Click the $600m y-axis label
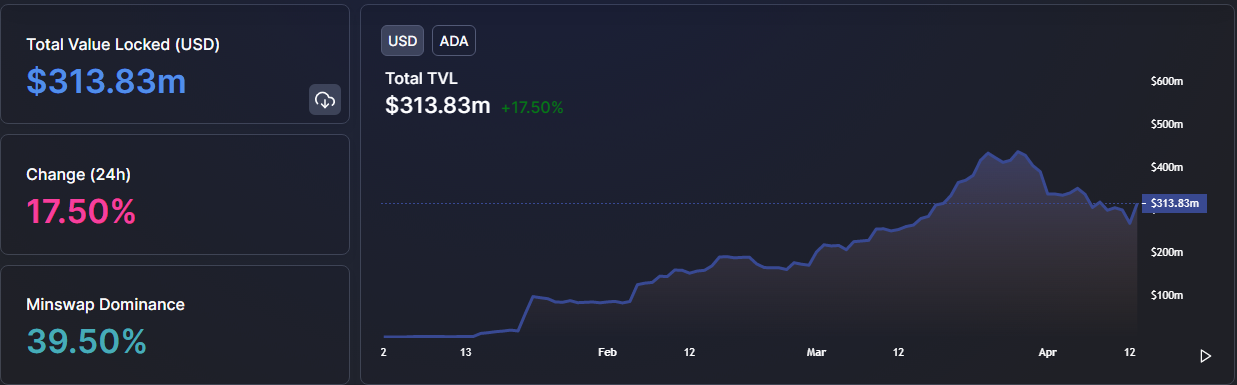Image resolution: width=1237 pixels, height=385 pixels. [x=1167, y=81]
